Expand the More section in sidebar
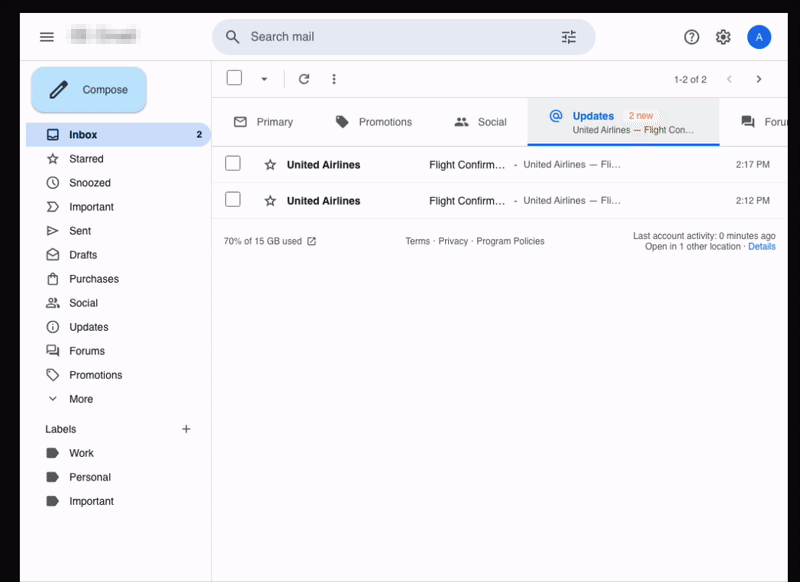 55,398
